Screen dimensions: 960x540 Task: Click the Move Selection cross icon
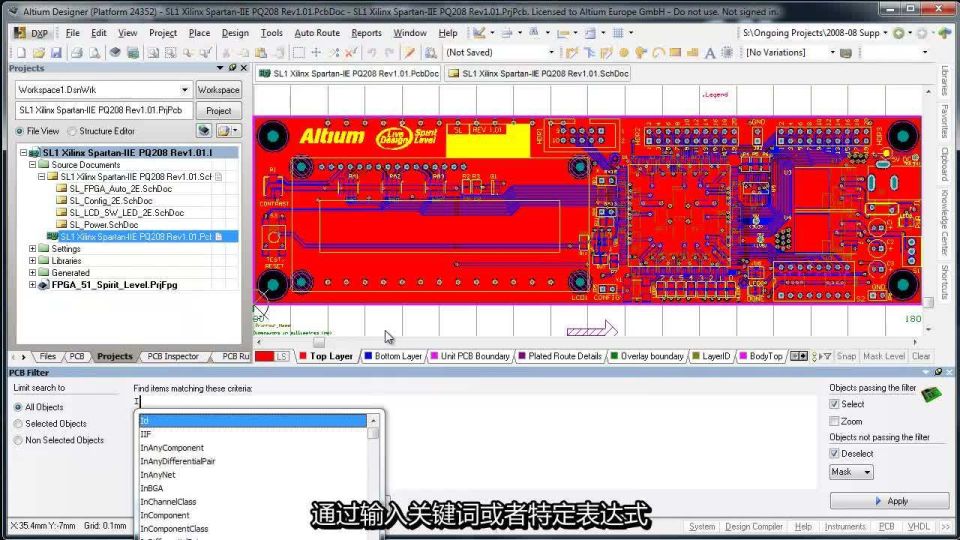click(316, 53)
